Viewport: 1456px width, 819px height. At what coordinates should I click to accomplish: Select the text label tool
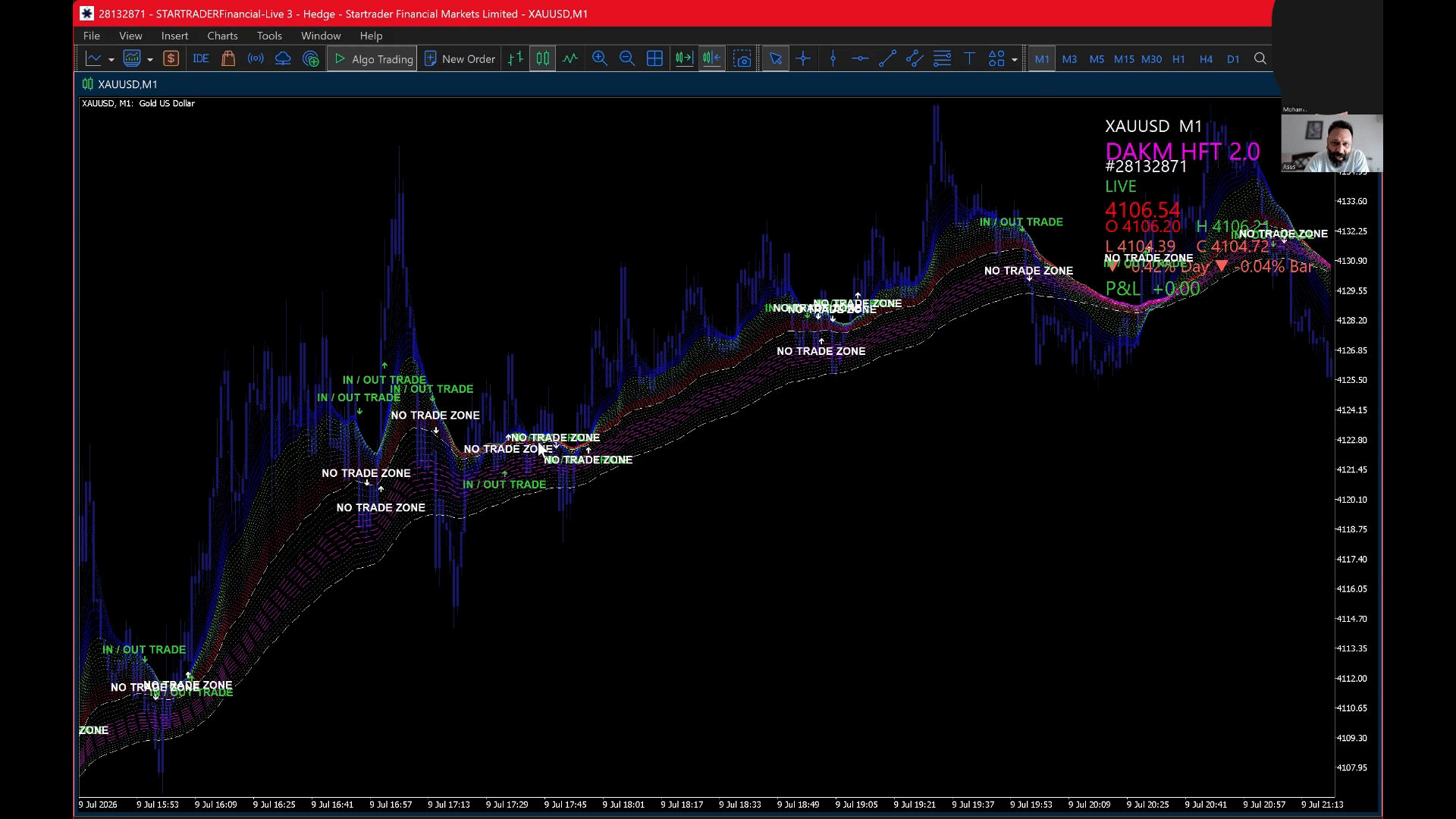[969, 58]
